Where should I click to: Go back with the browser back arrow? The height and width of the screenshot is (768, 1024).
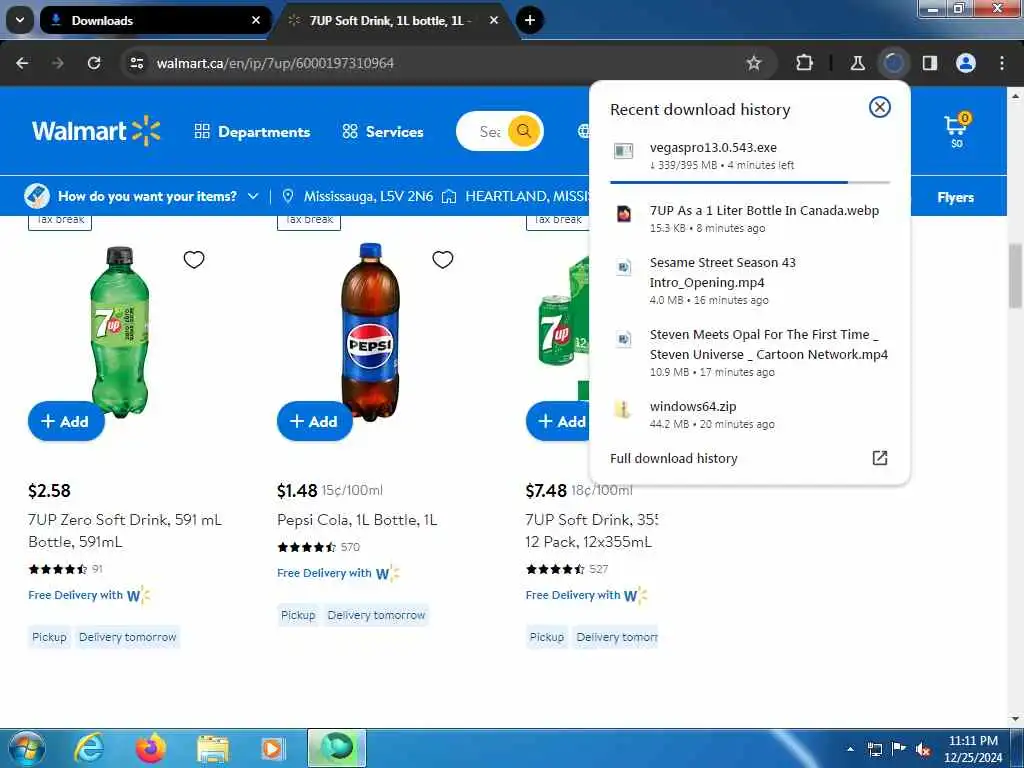pyautogui.click(x=22, y=63)
